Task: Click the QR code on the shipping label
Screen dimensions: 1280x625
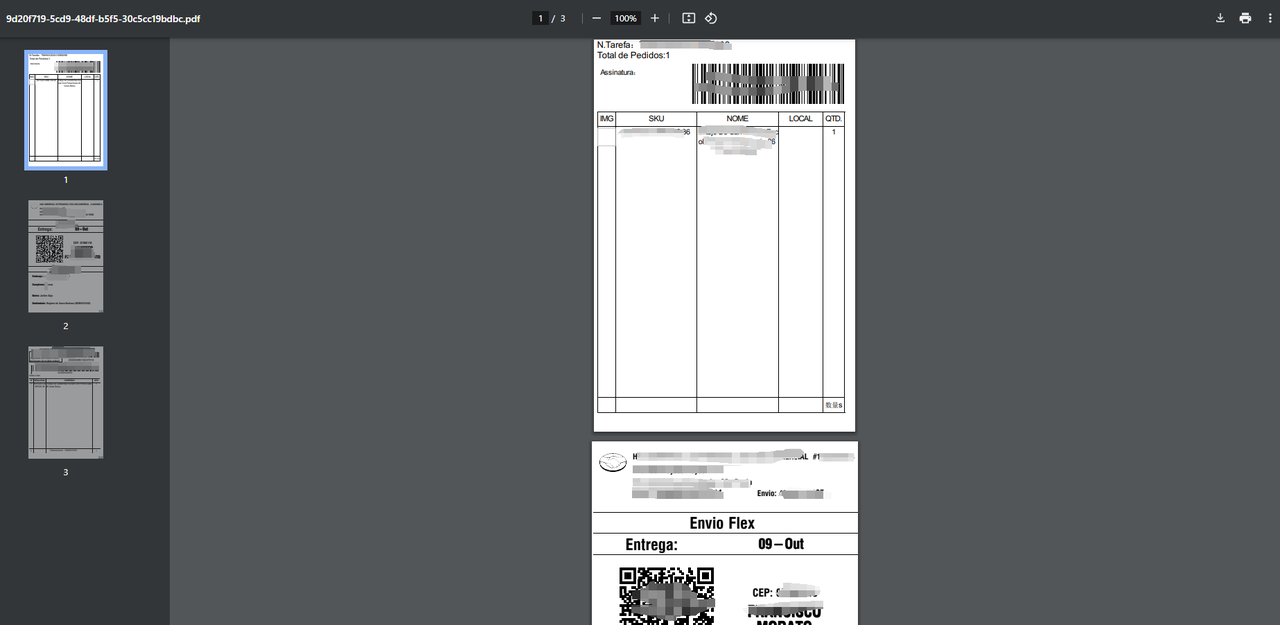Action: pyautogui.click(x=666, y=595)
